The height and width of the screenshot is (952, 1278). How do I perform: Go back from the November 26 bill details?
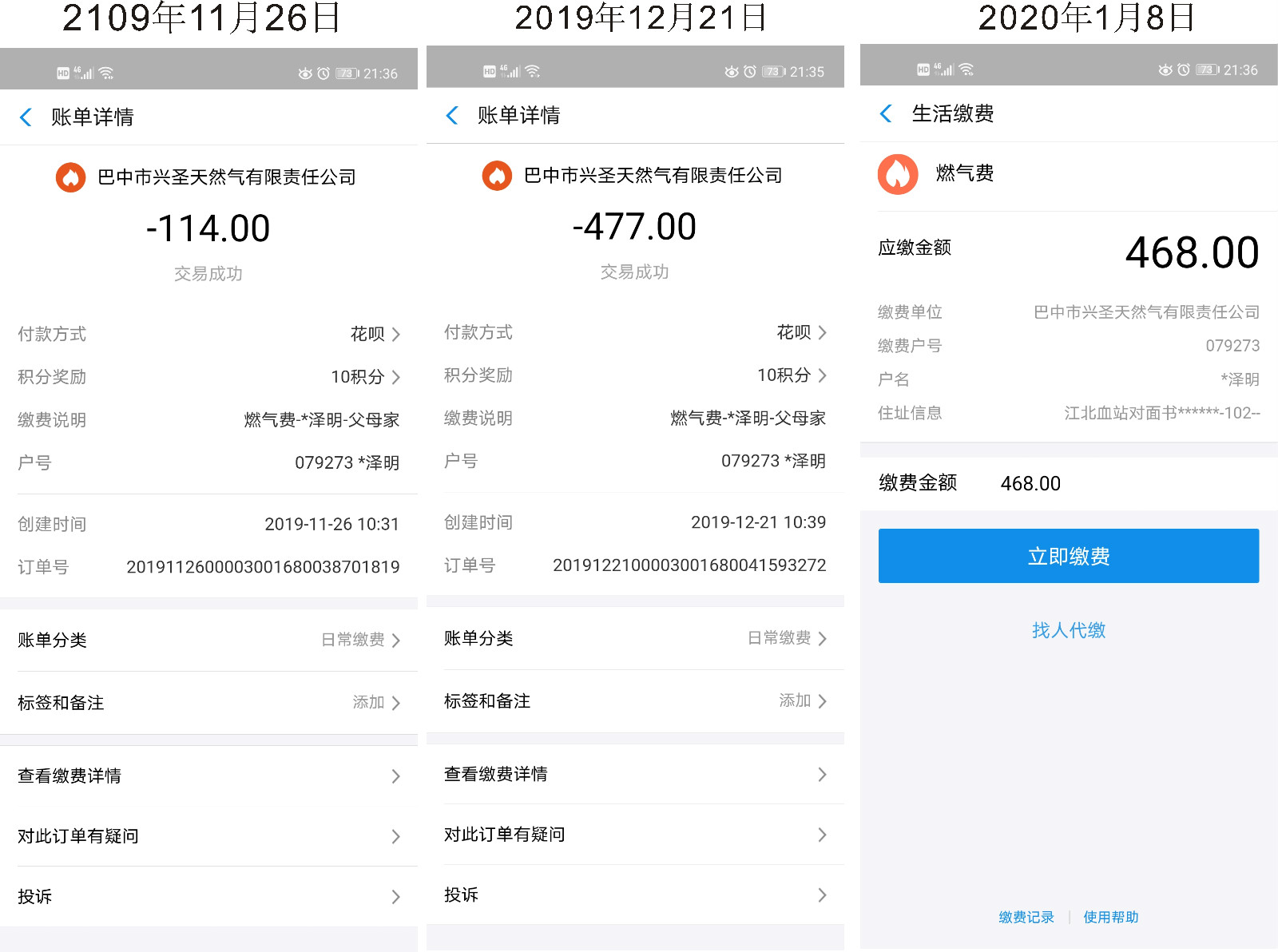click(x=26, y=117)
